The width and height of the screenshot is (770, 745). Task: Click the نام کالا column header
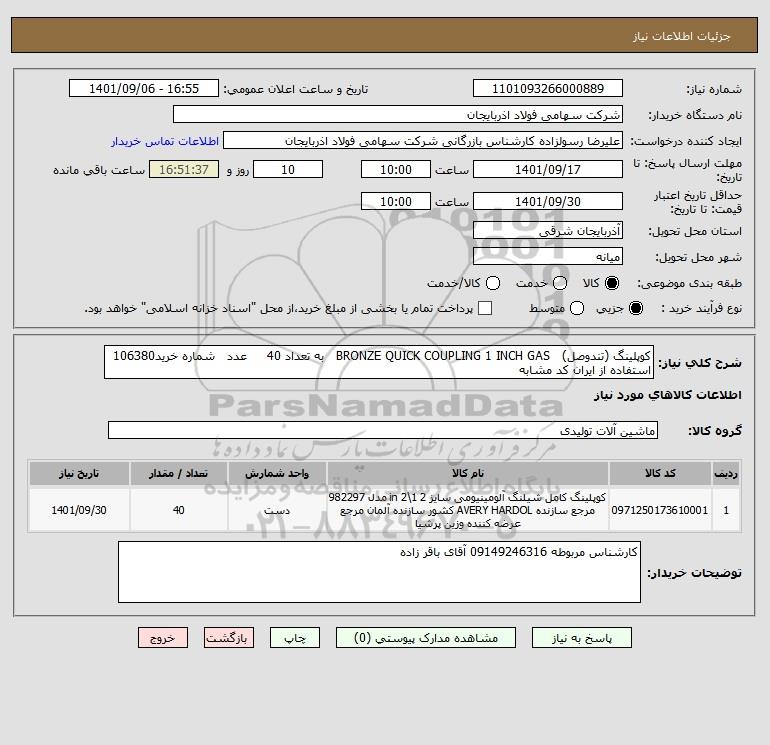(x=468, y=473)
